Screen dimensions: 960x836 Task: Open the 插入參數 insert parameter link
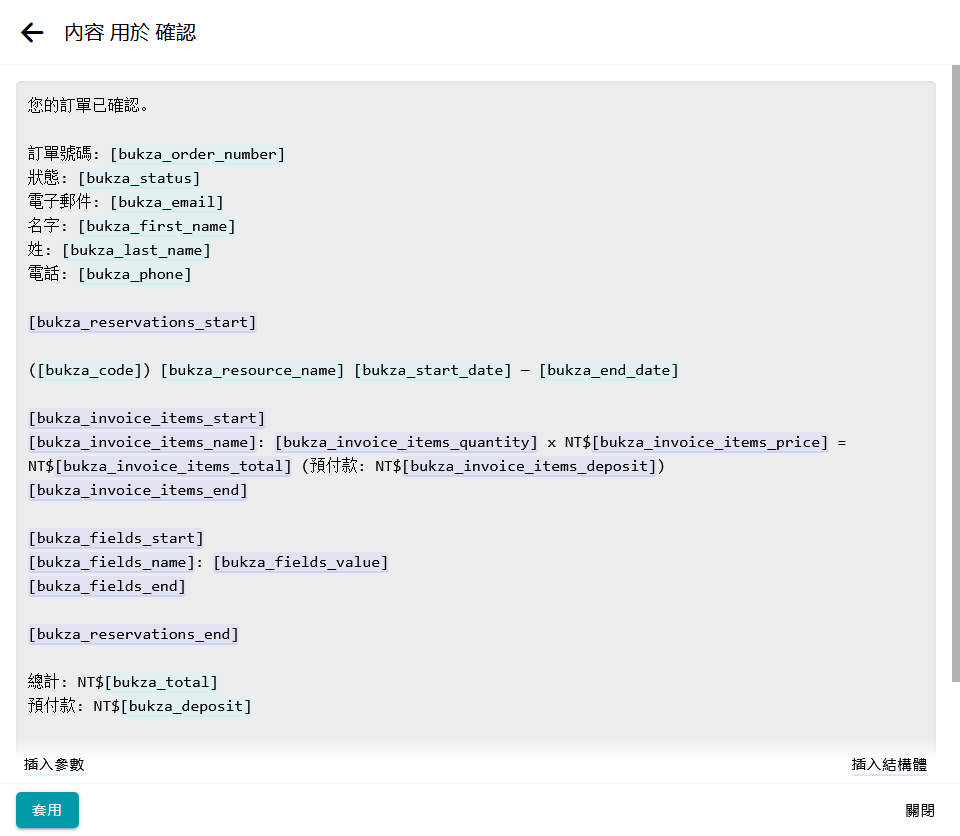[54, 765]
